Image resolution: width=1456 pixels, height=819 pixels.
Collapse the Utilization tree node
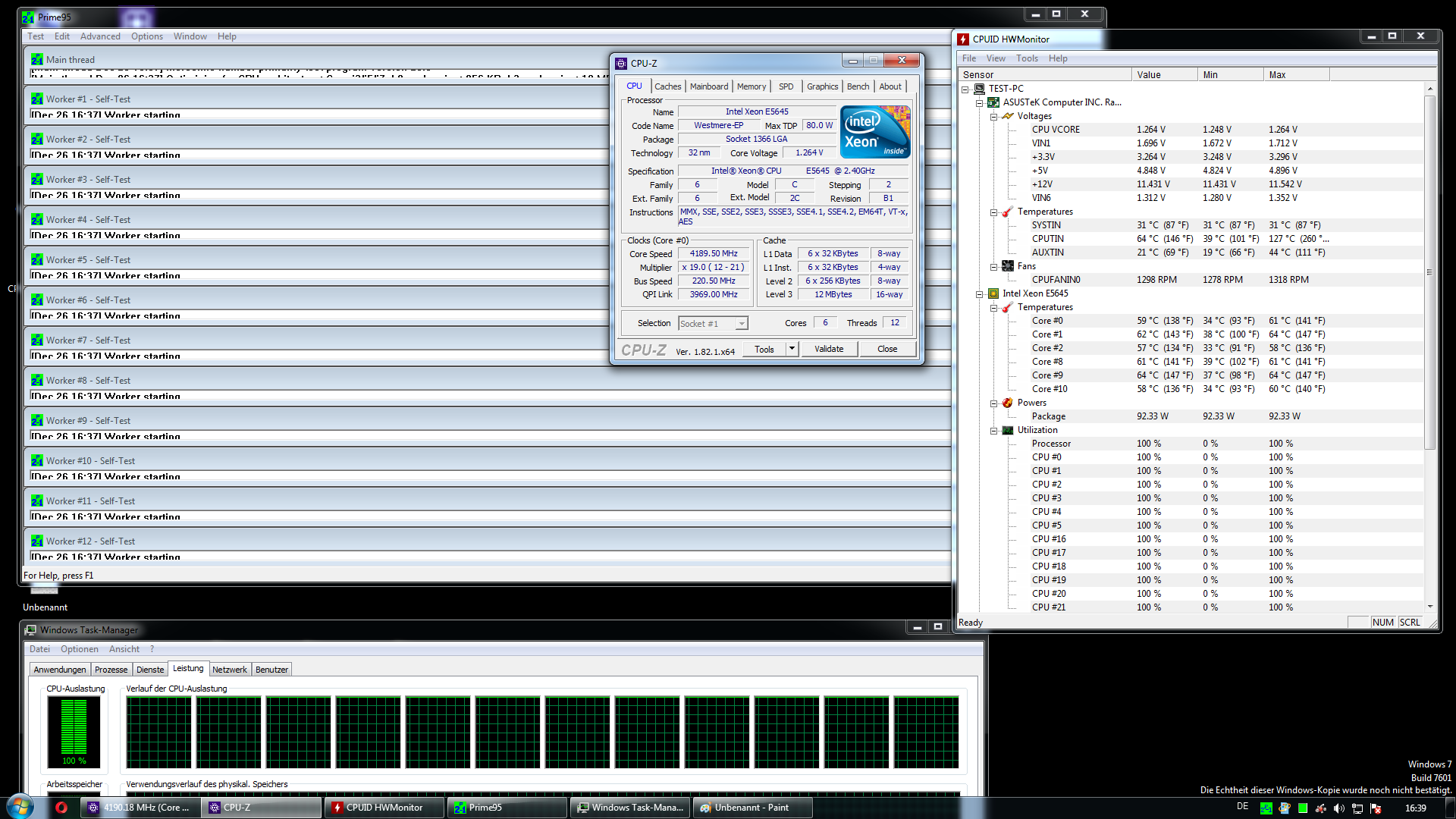(993, 430)
